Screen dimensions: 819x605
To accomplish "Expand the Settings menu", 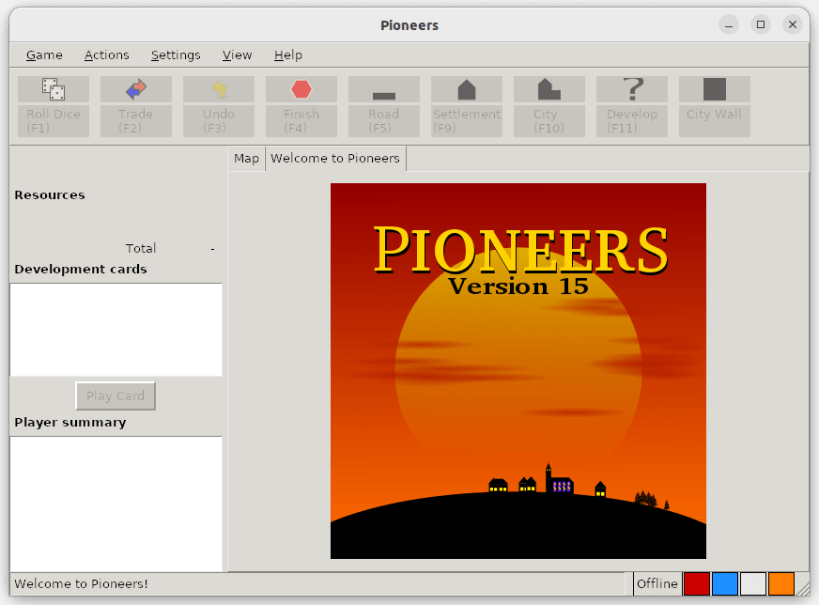I will 176,55.
